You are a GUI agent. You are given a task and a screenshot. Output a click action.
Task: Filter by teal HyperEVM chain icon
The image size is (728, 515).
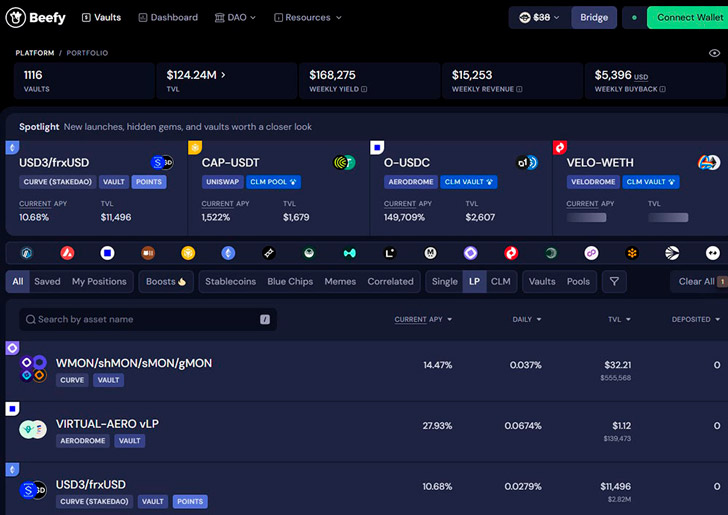click(x=350, y=253)
